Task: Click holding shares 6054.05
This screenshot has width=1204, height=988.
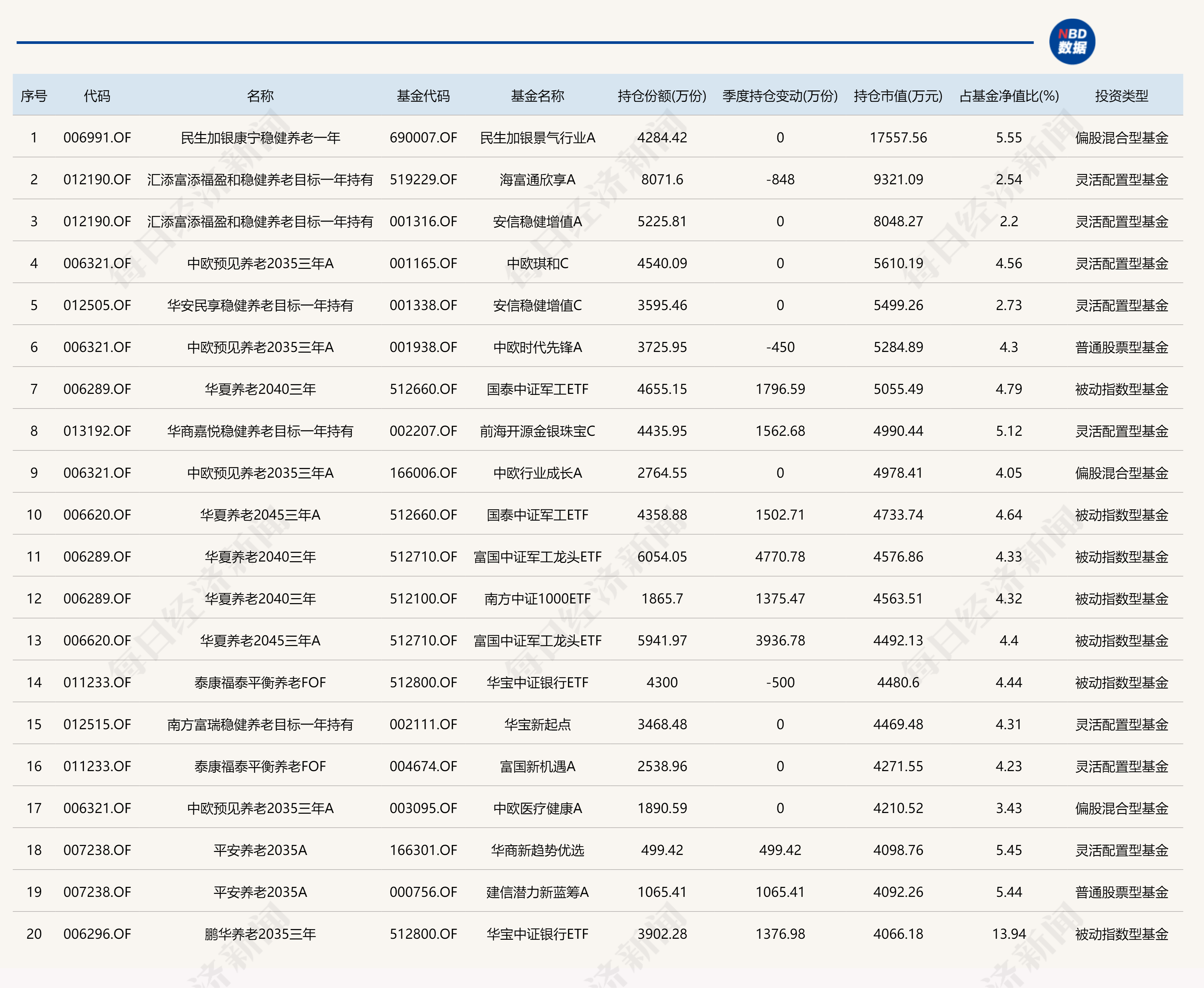Action: (x=662, y=557)
